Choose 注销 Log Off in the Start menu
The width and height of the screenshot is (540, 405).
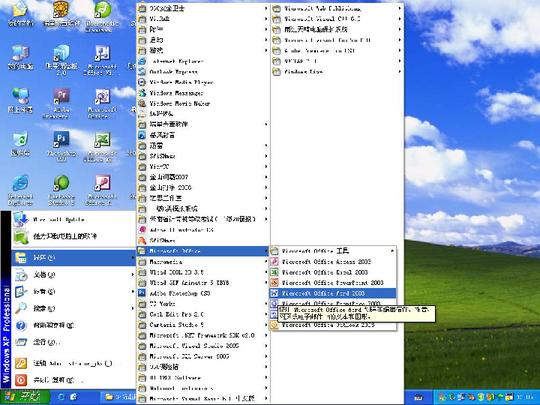(73, 363)
